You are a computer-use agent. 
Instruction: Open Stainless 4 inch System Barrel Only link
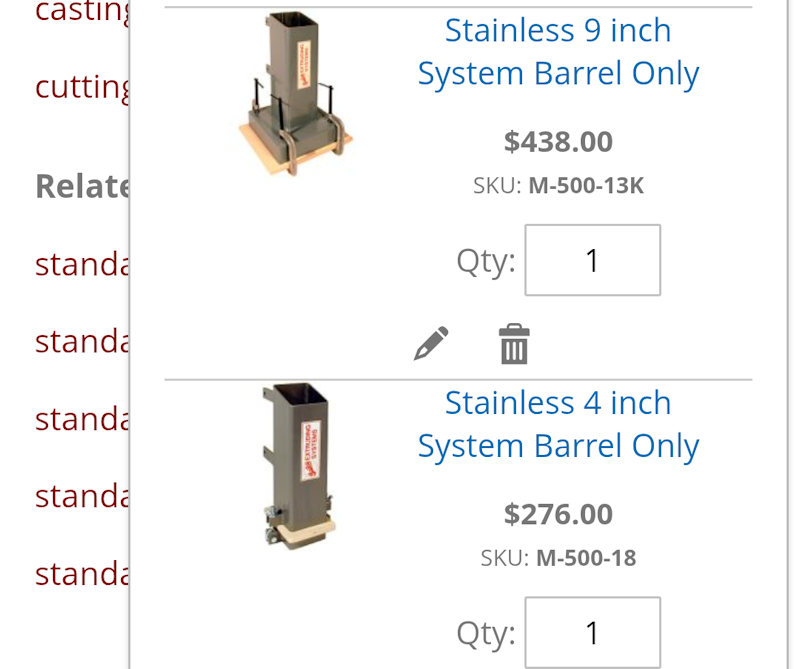[x=558, y=424]
